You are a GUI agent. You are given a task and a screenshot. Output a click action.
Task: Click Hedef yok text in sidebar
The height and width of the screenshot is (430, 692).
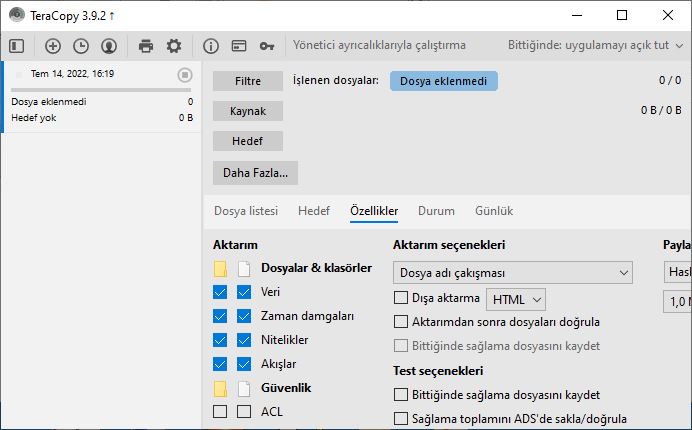(34, 118)
